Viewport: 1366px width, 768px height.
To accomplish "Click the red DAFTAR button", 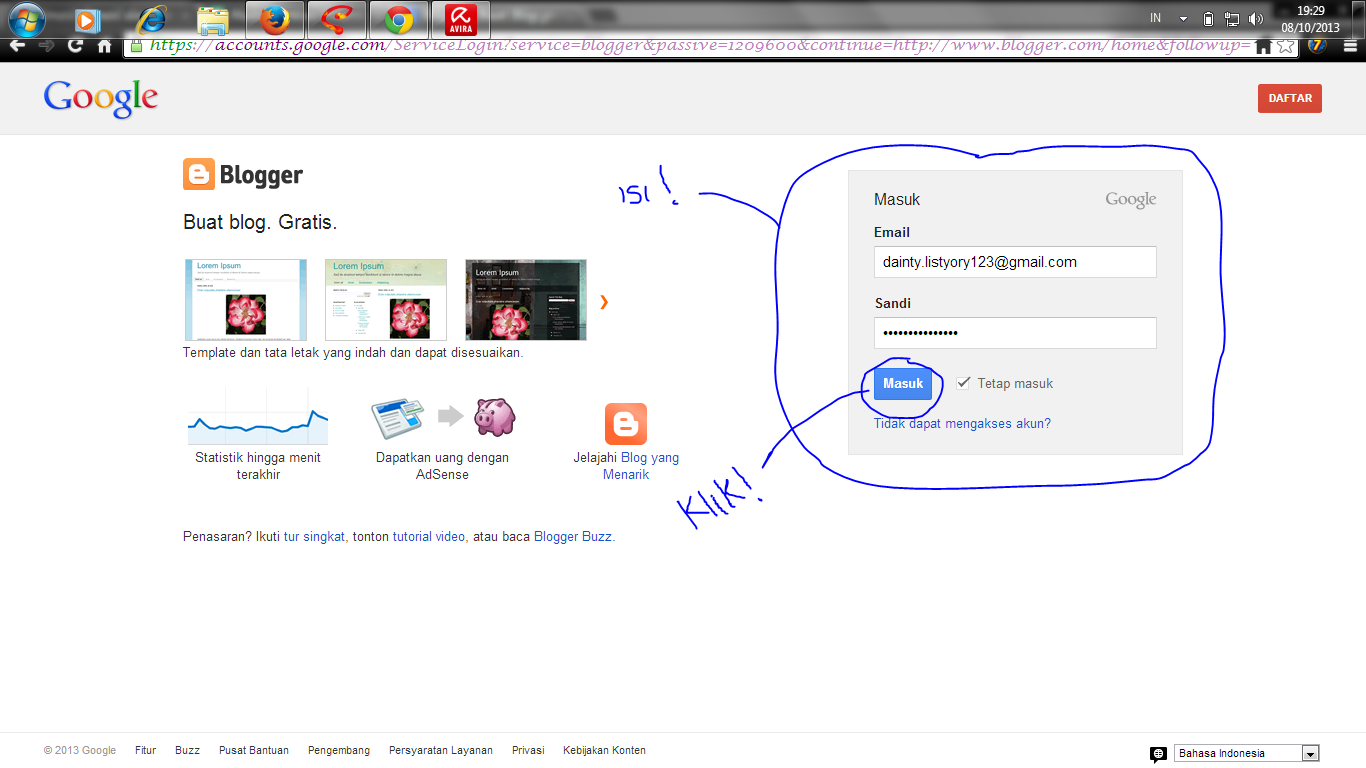I will pyautogui.click(x=1290, y=98).
